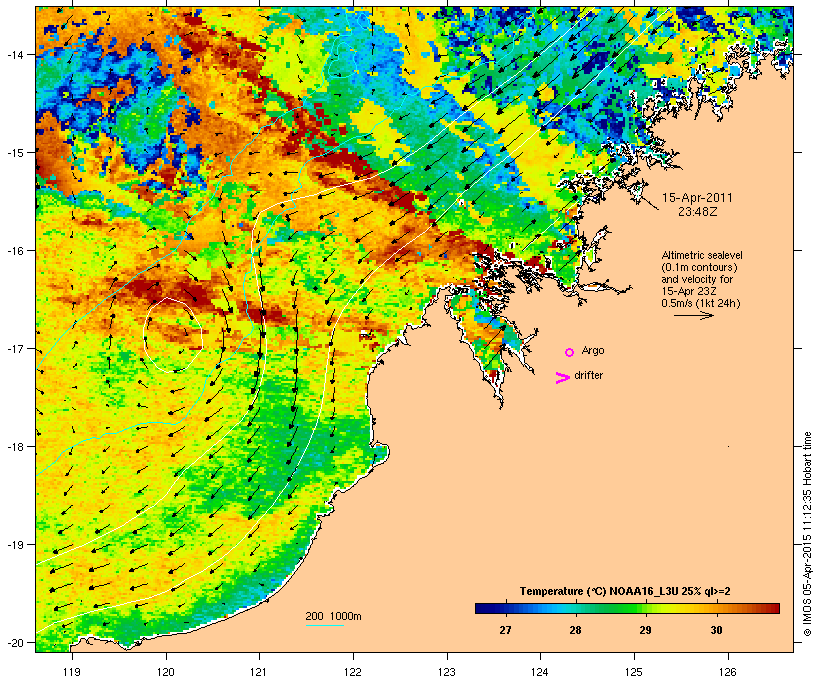Click the '-16' latitude axis label
820x680 pixels.
tap(14, 250)
